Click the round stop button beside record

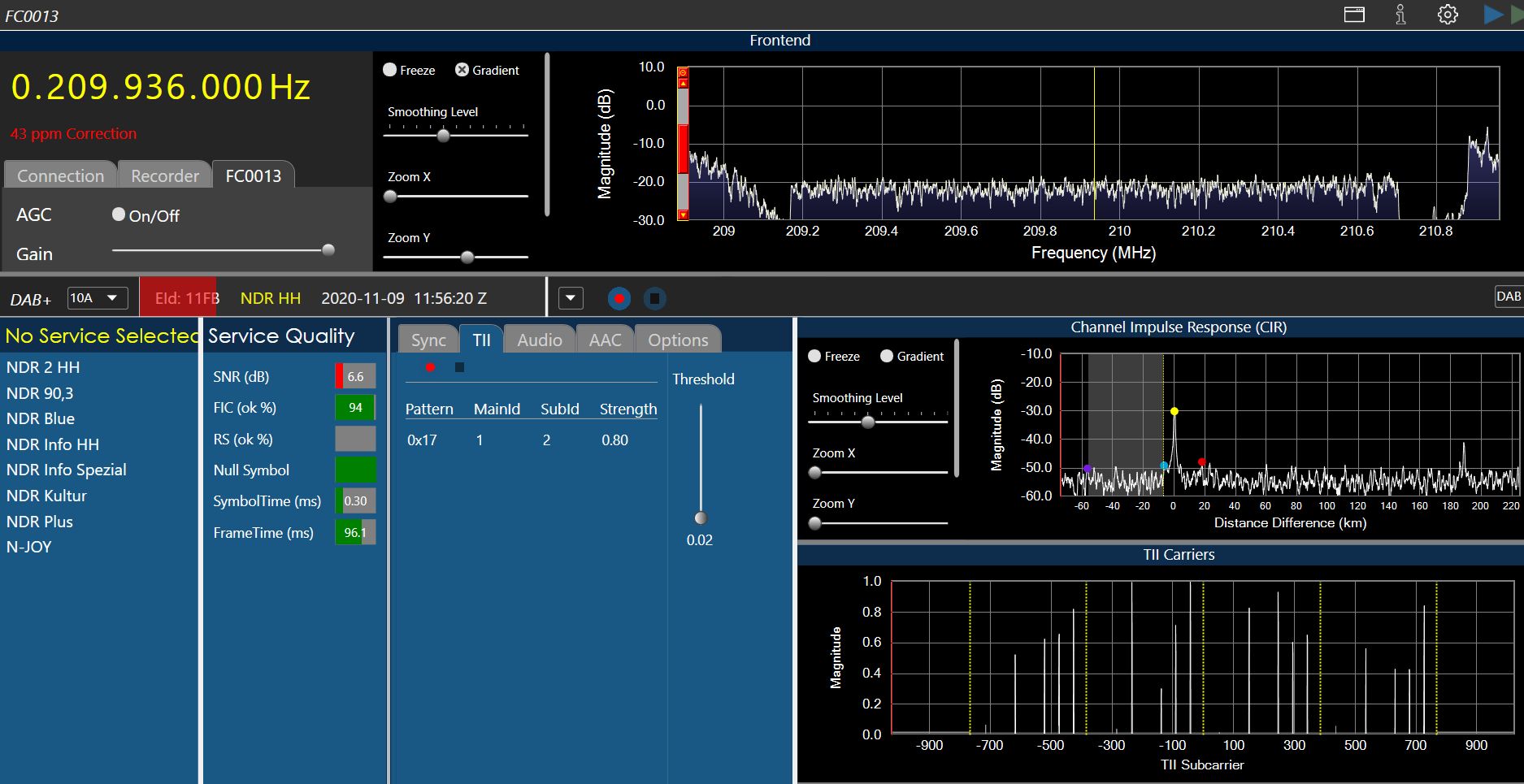[x=654, y=299]
